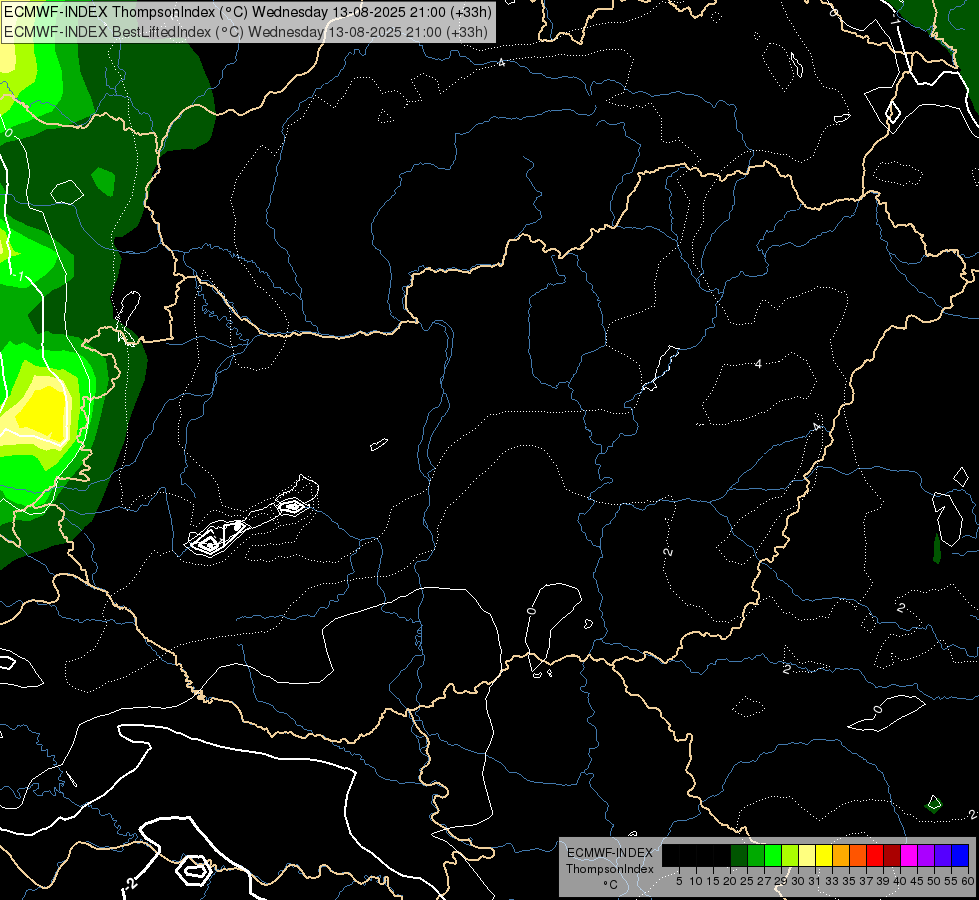Click the orange 33-35 legend swatch

tap(841, 855)
